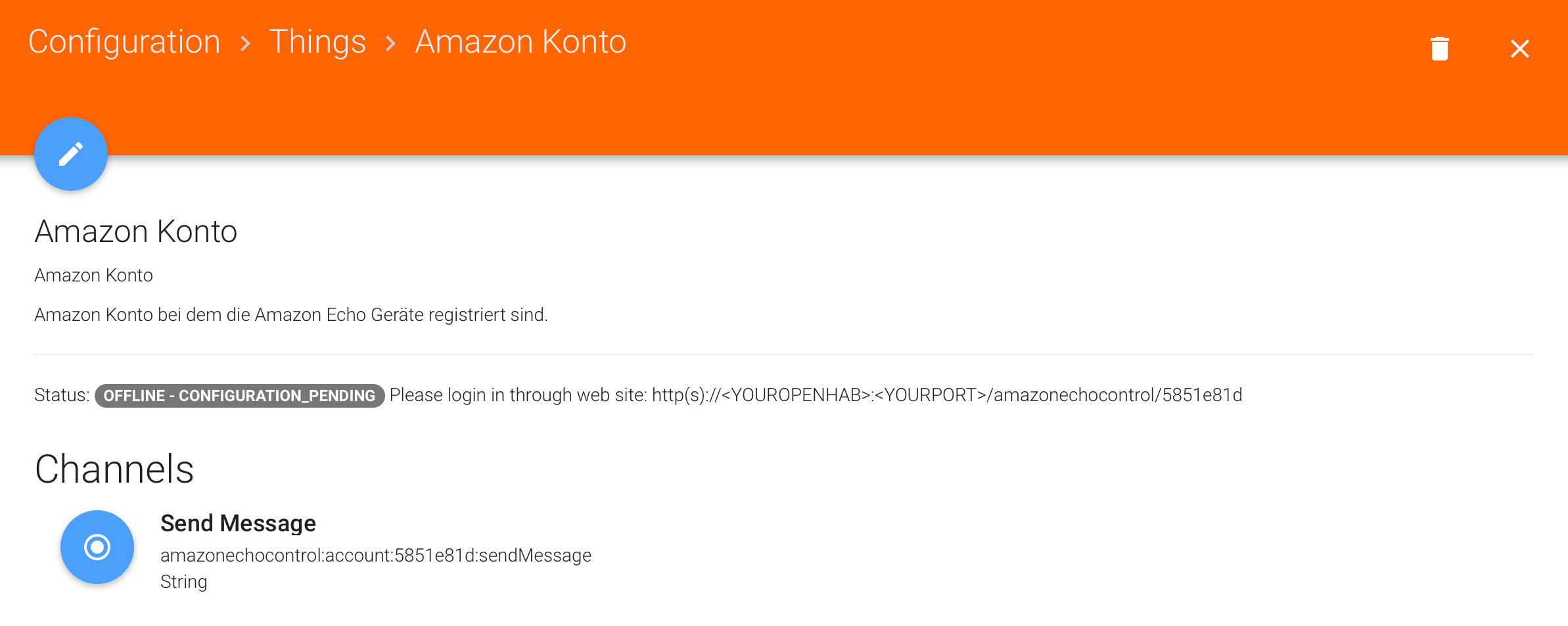Click the OFFLINE - CONFIGURATION_PENDING status badge
Image resolution: width=1568 pixels, height=626 pixels.
click(x=239, y=395)
